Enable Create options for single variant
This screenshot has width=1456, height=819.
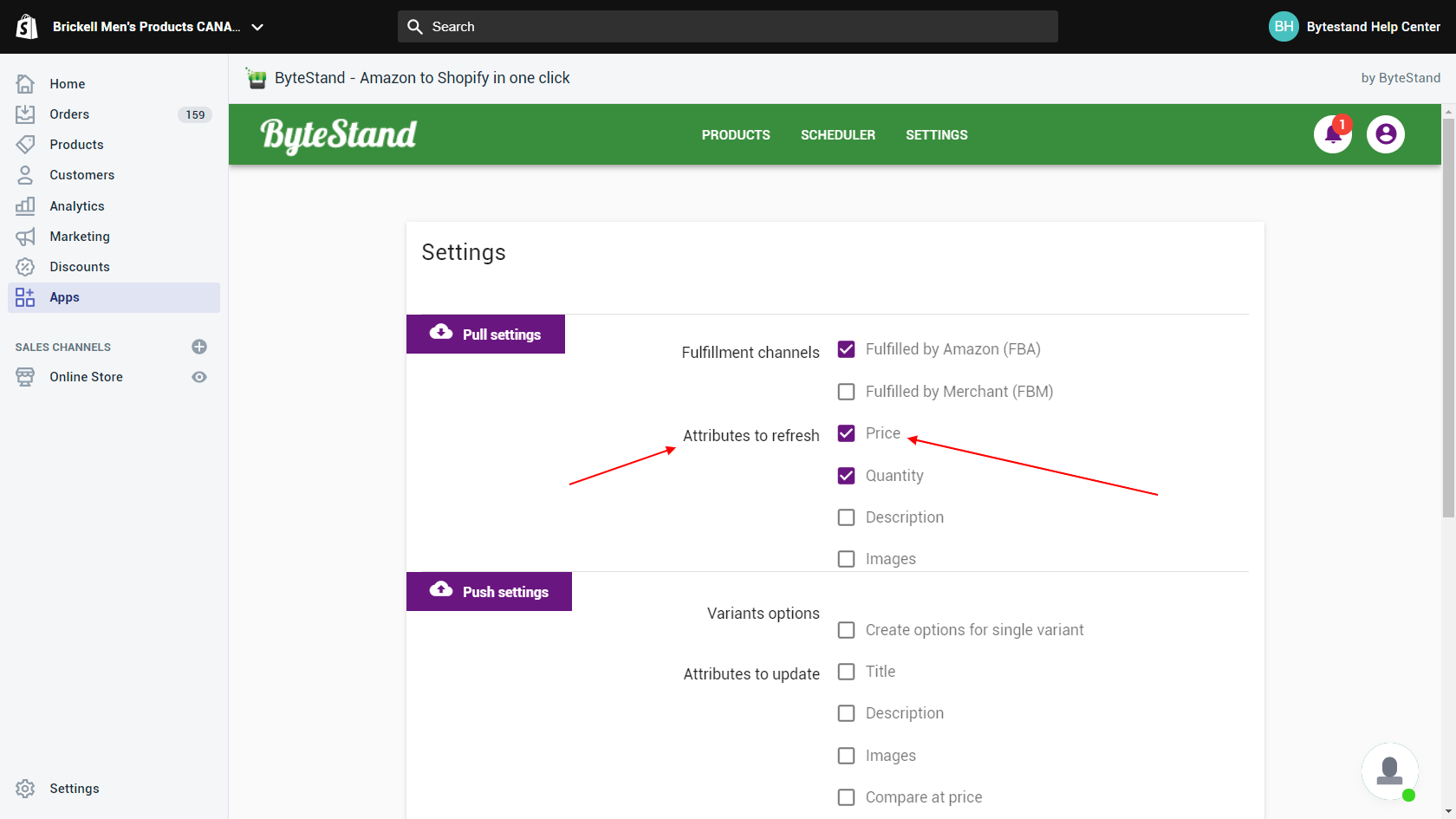click(x=847, y=630)
